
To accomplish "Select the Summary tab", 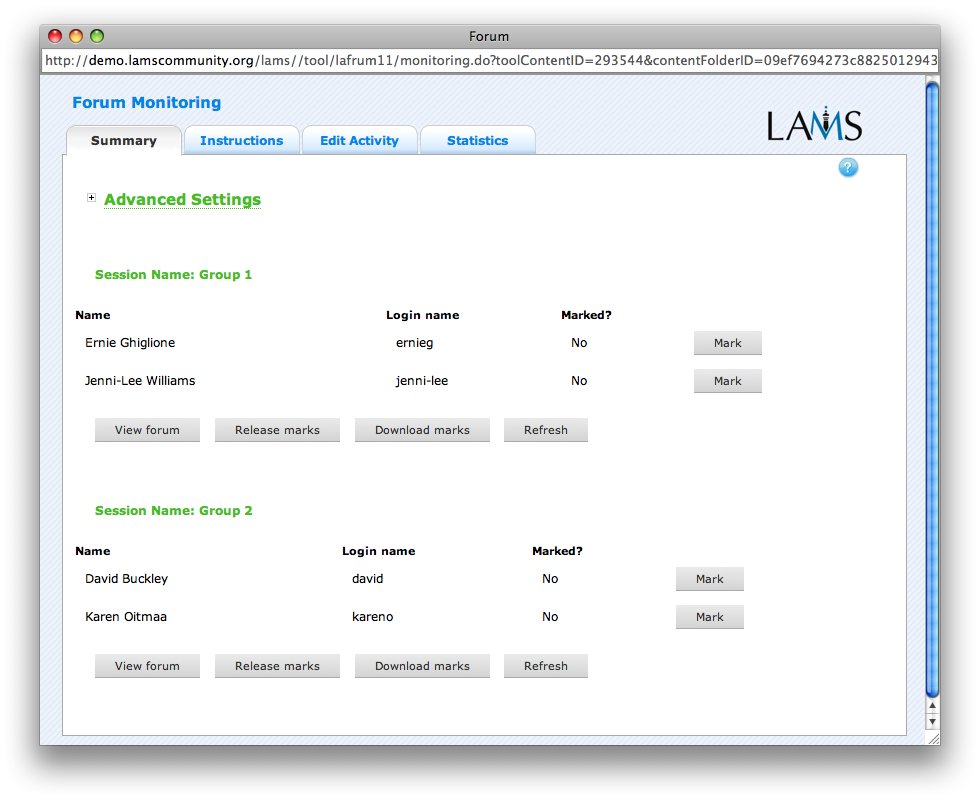I will pyautogui.click(x=124, y=141).
